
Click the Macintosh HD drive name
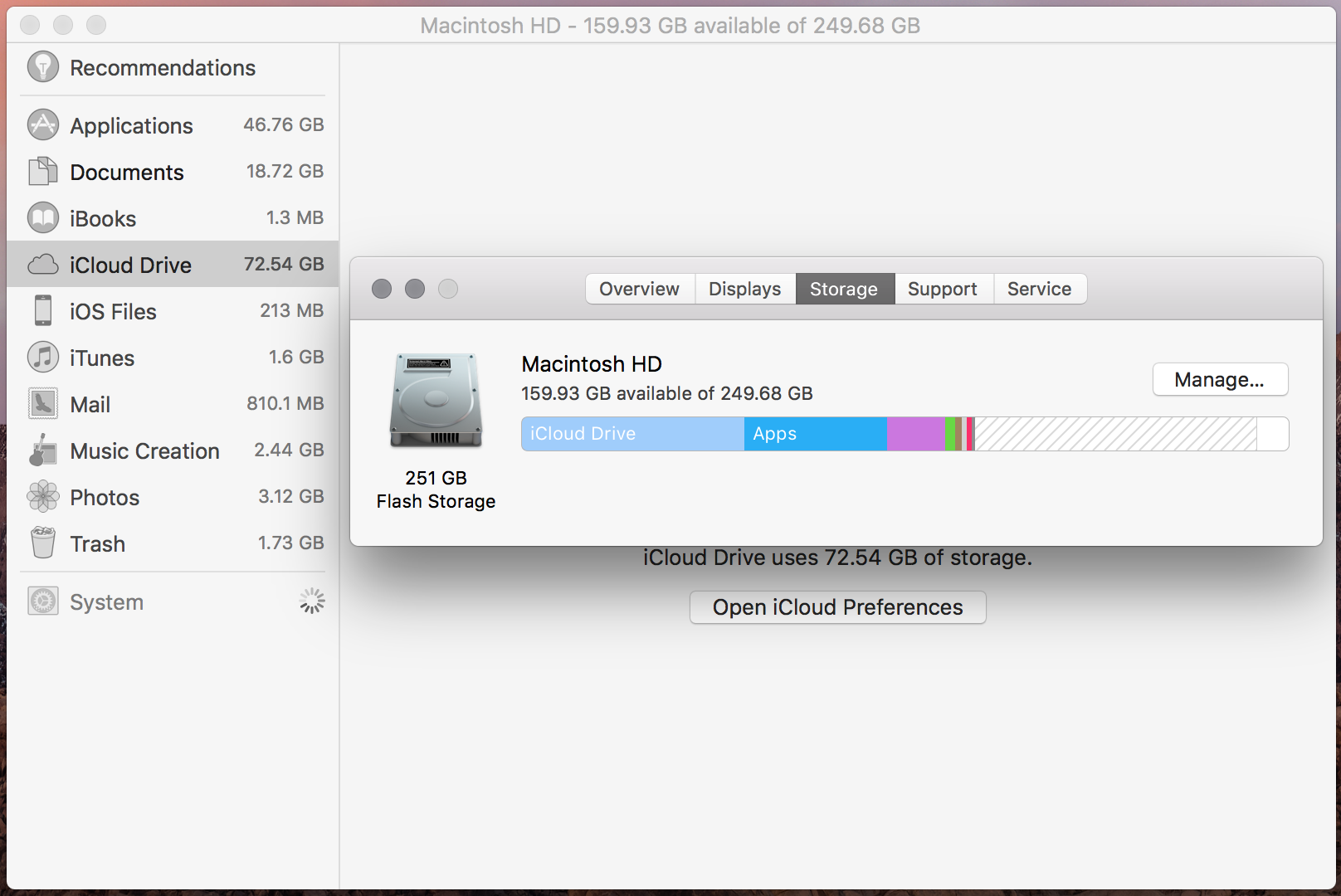point(592,364)
